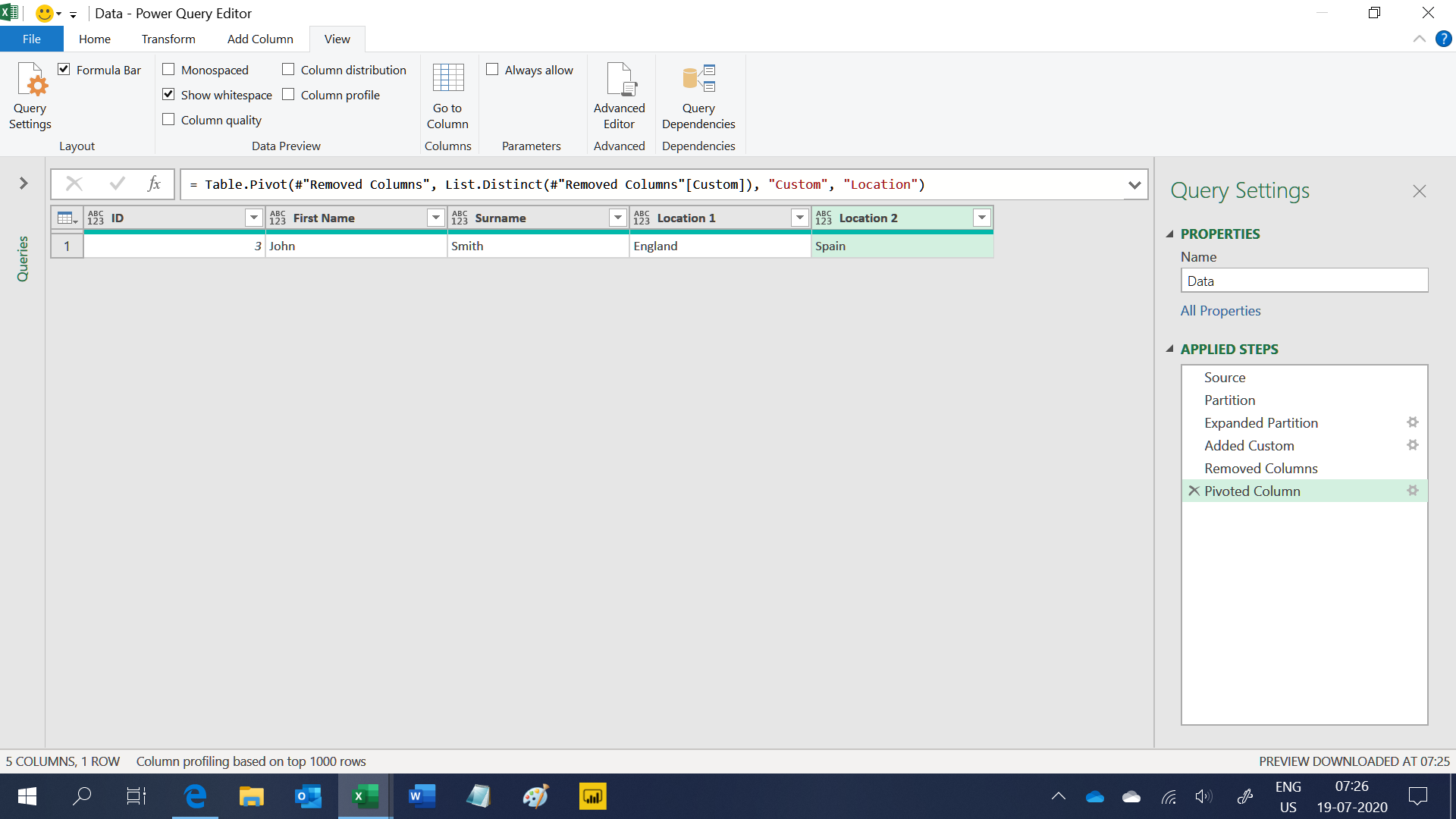Open Query Dependencies view
Image resolution: width=1456 pixels, height=819 pixels.
[698, 96]
